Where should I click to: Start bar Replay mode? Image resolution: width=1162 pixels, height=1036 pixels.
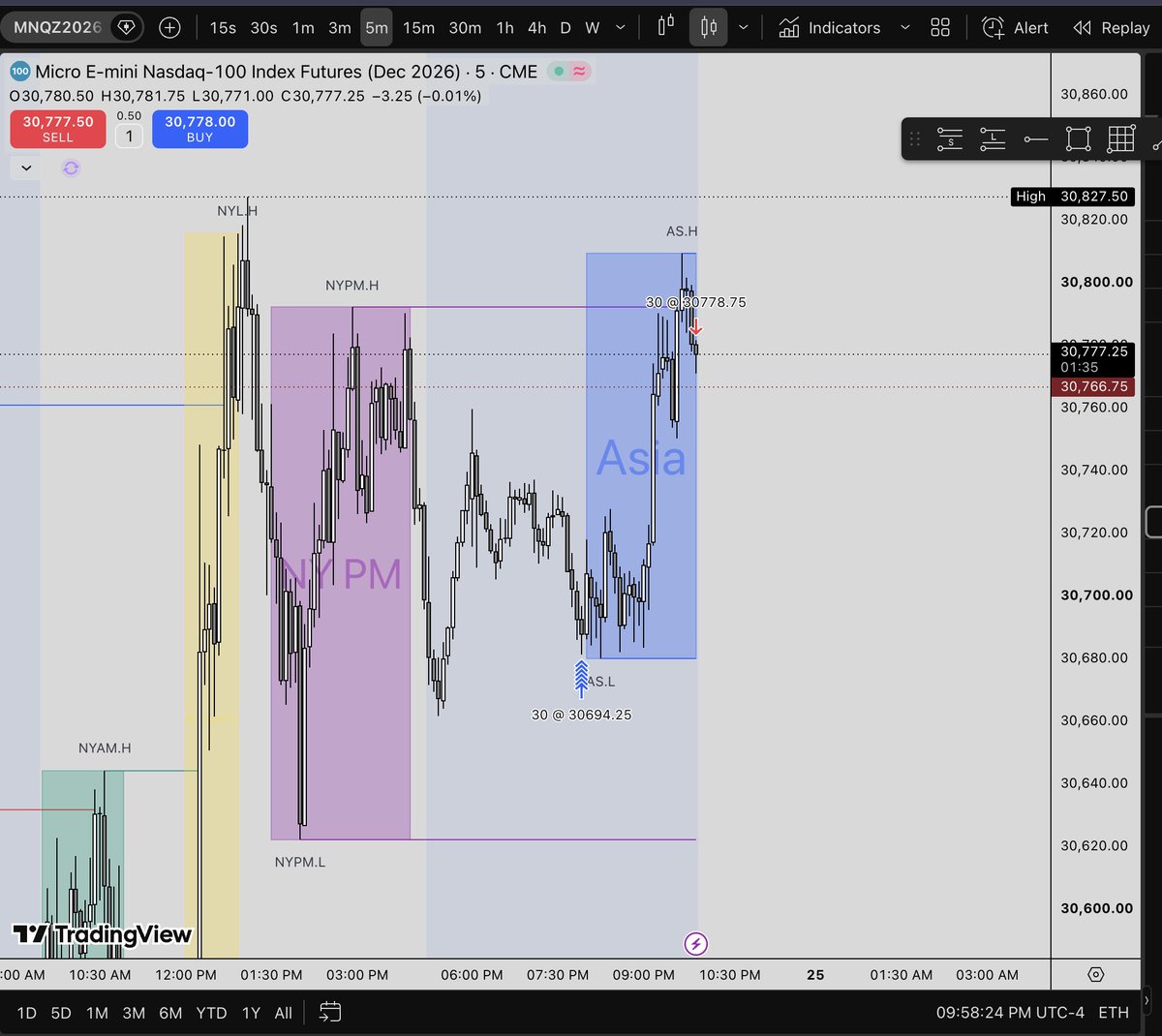(x=1111, y=28)
